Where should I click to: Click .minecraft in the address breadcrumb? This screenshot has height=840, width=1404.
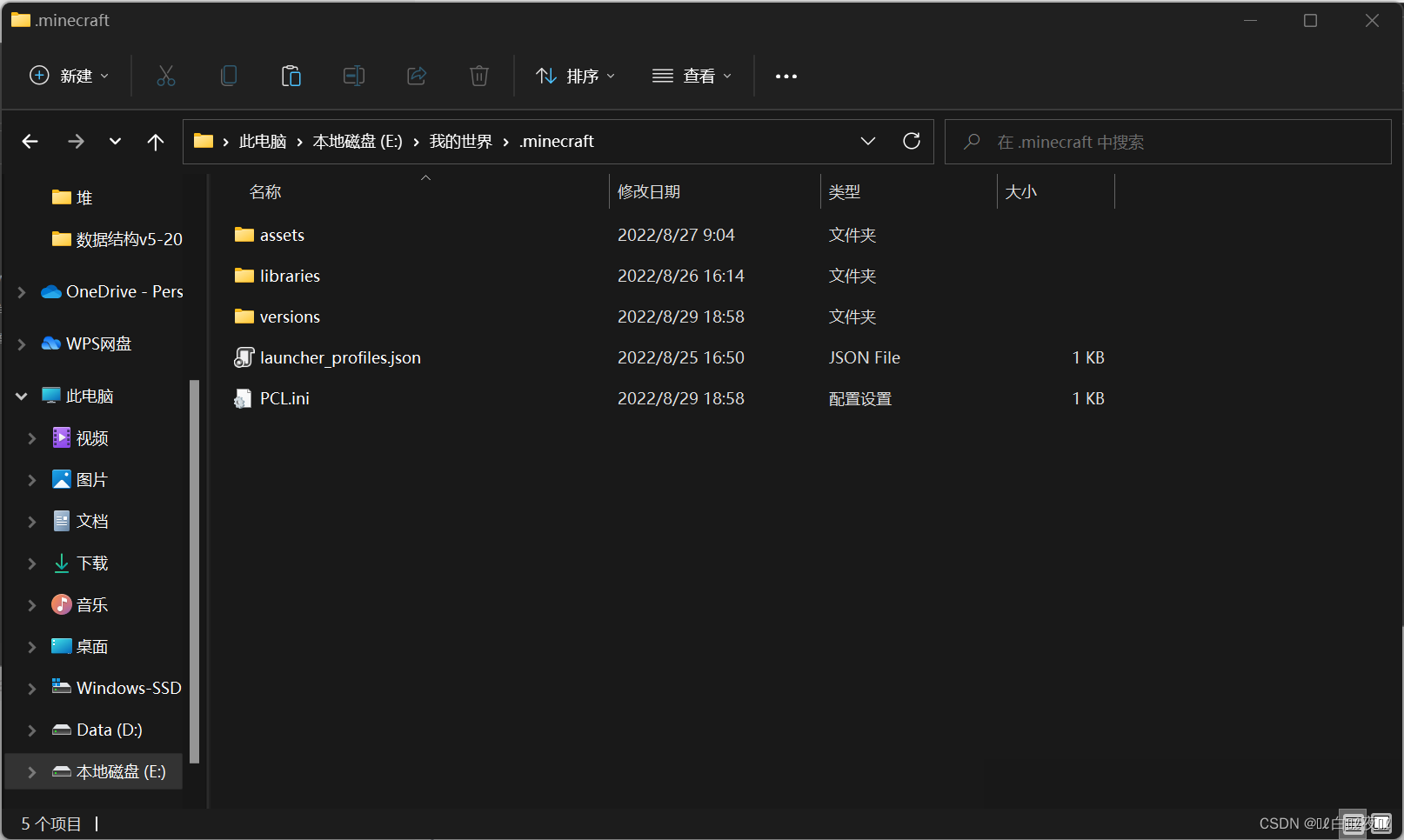pyautogui.click(x=557, y=141)
